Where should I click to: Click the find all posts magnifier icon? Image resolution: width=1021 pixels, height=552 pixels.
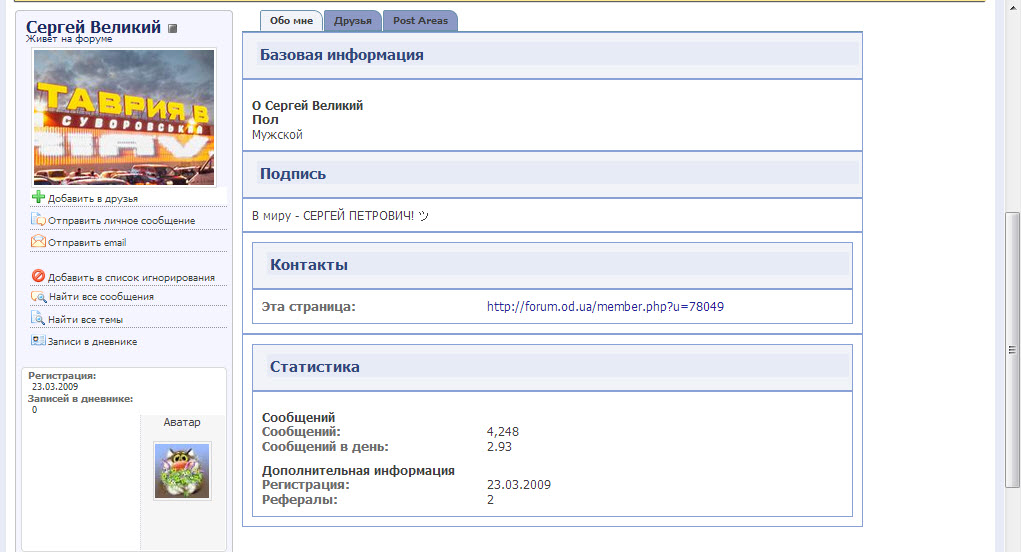(x=39, y=296)
